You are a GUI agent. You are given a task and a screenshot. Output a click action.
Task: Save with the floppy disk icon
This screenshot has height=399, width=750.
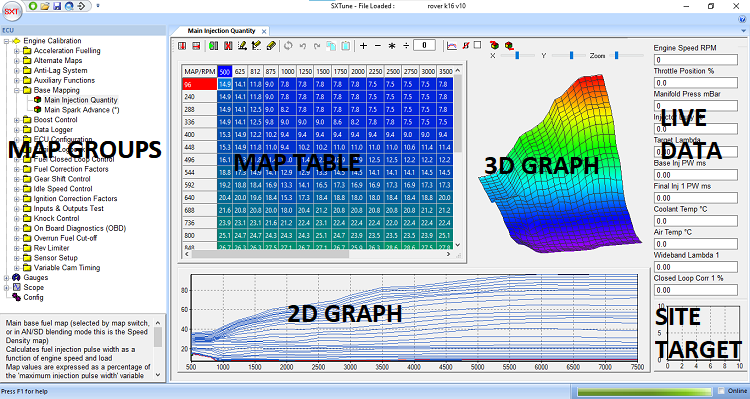pos(57,6)
